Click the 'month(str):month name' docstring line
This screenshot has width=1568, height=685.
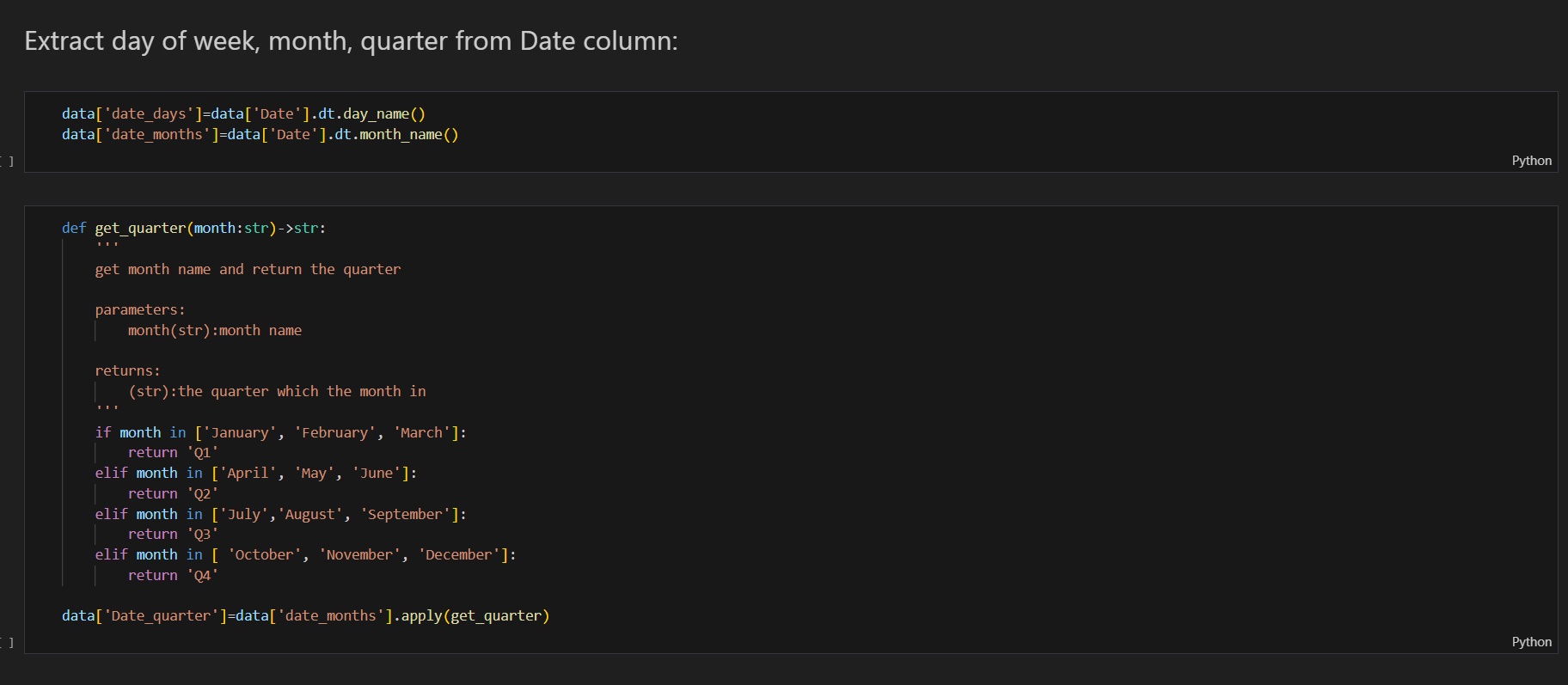[215, 331]
